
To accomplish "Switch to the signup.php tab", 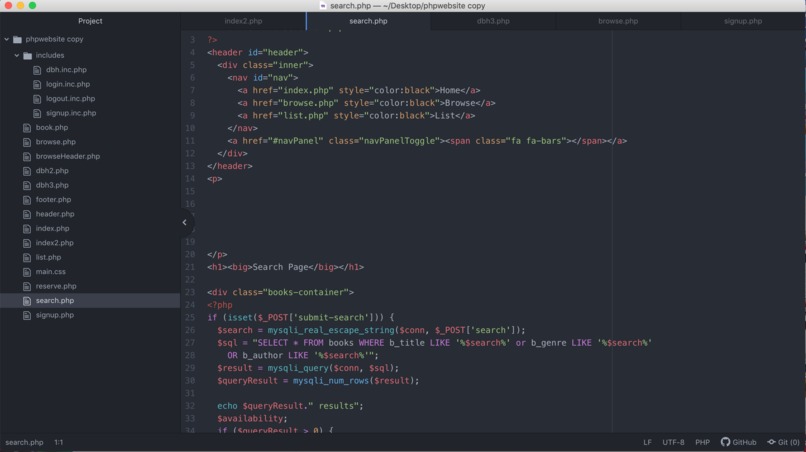I will point(743,21).
